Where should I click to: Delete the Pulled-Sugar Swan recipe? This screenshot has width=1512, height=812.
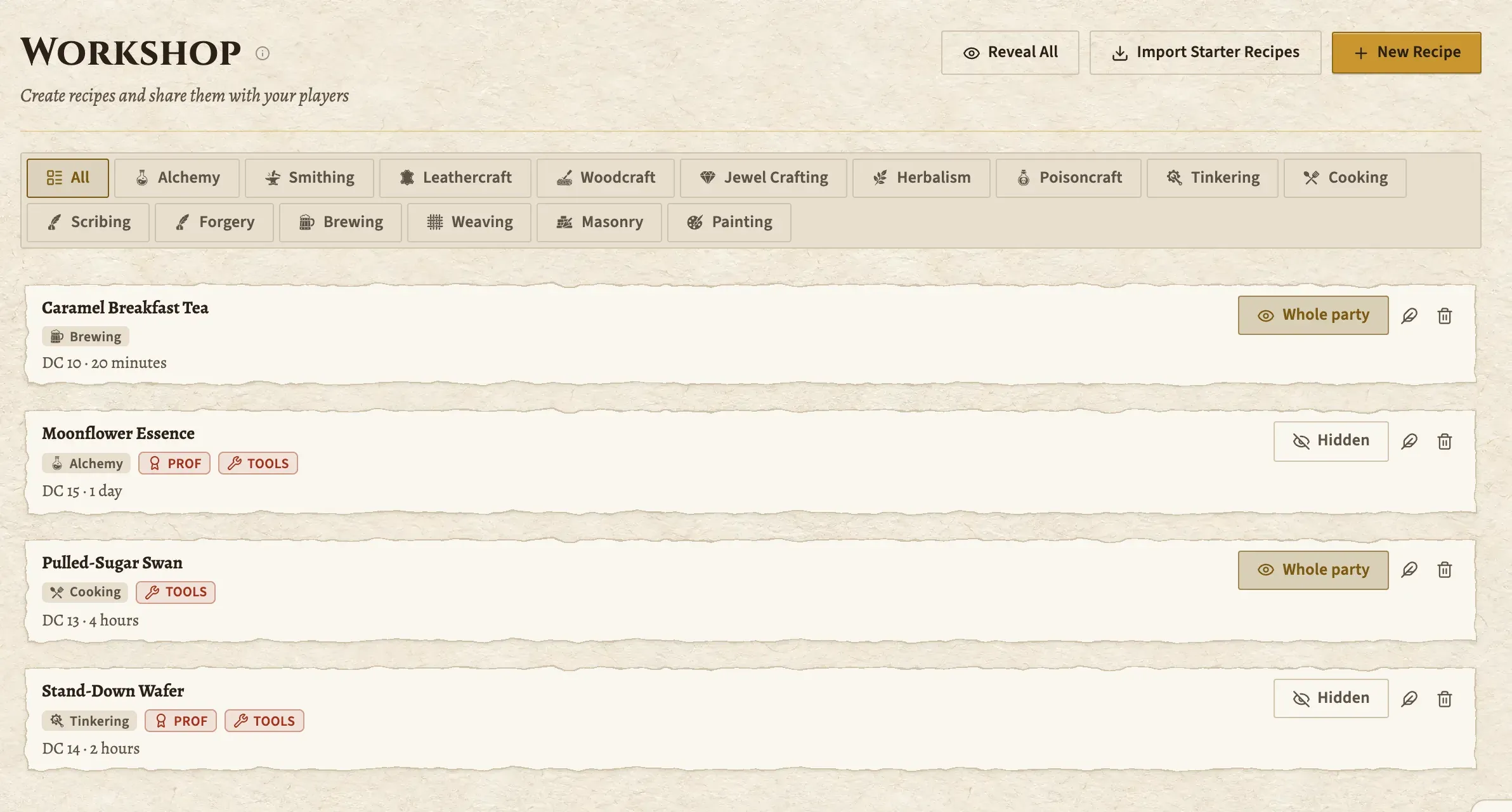coord(1445,569)
